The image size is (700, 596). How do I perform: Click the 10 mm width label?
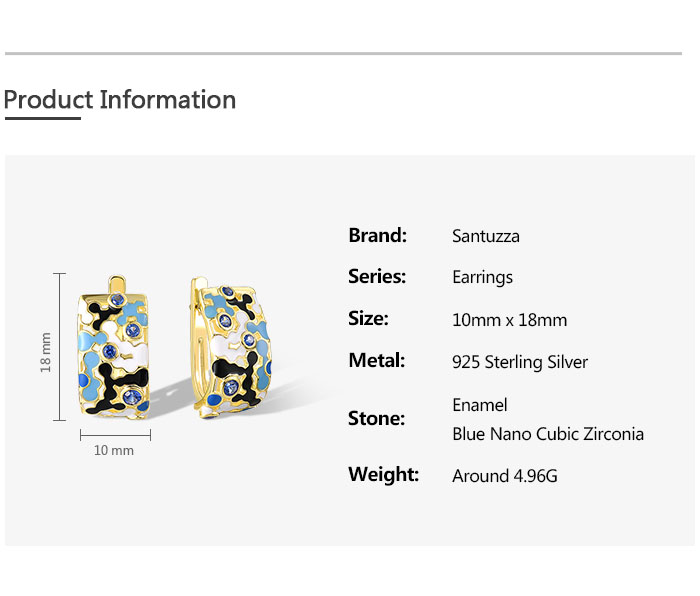[114, 451]
